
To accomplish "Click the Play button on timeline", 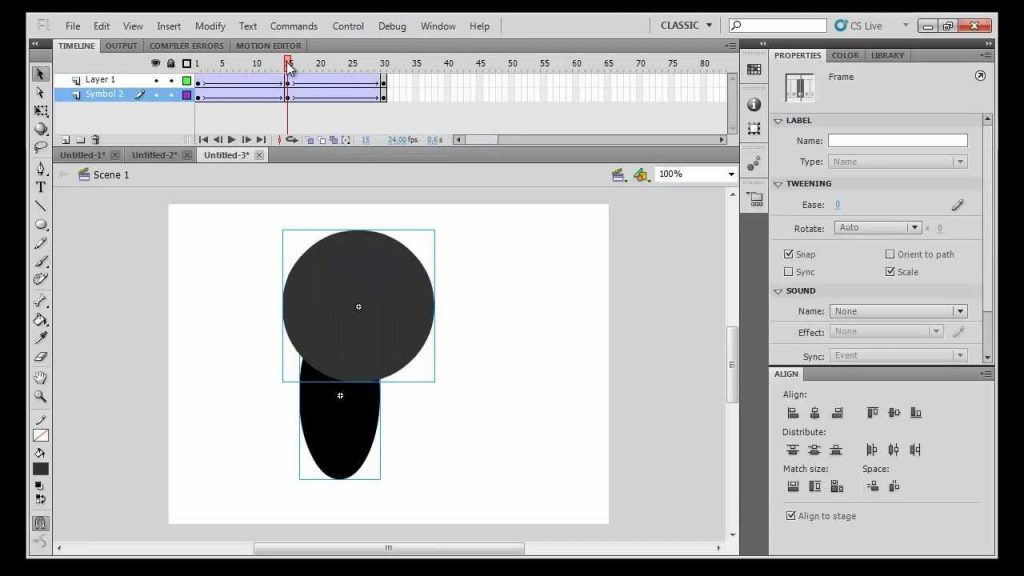I will pos(232,140).
